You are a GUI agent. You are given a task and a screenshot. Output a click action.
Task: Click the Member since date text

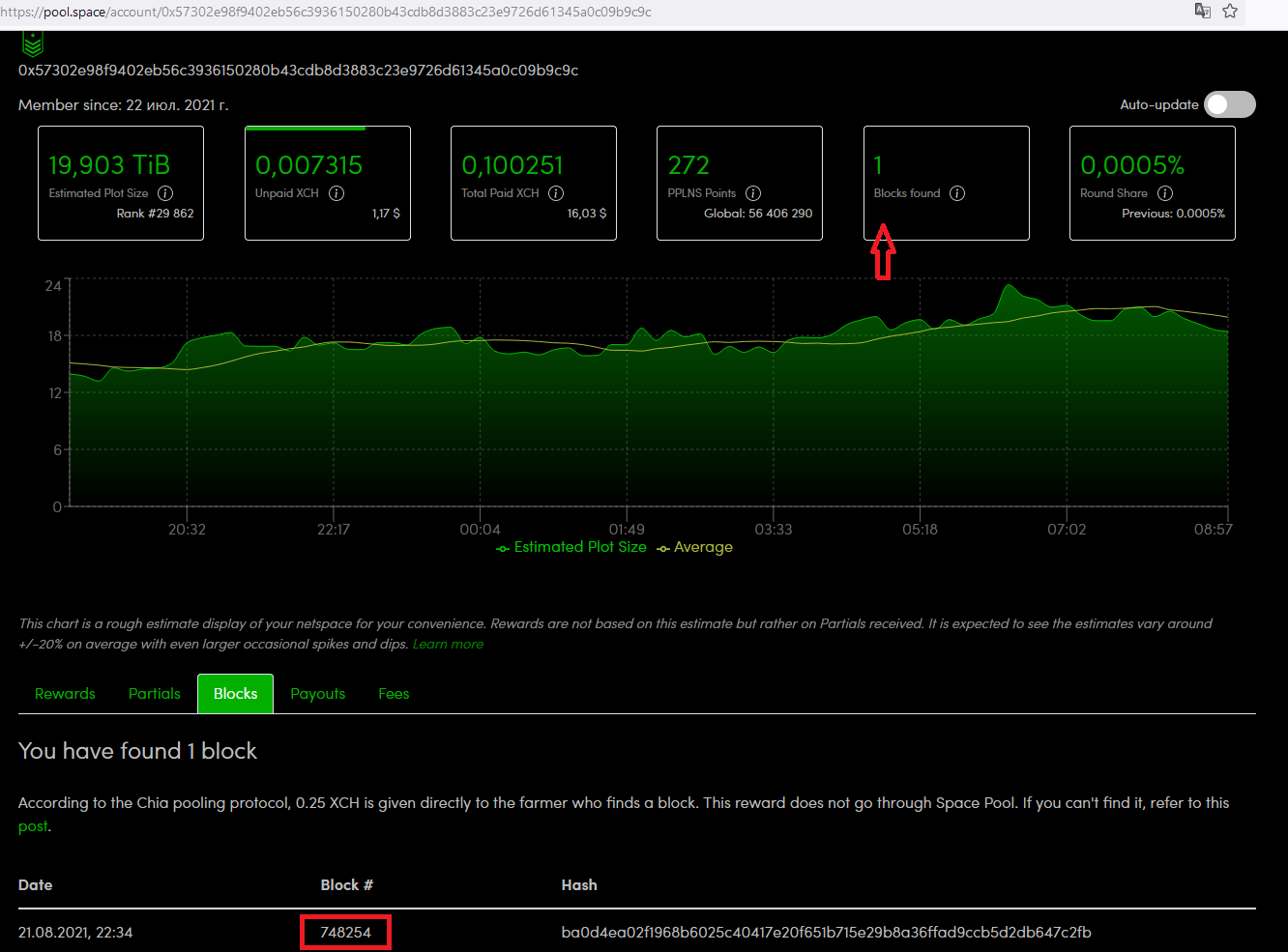tap(124, 105)
